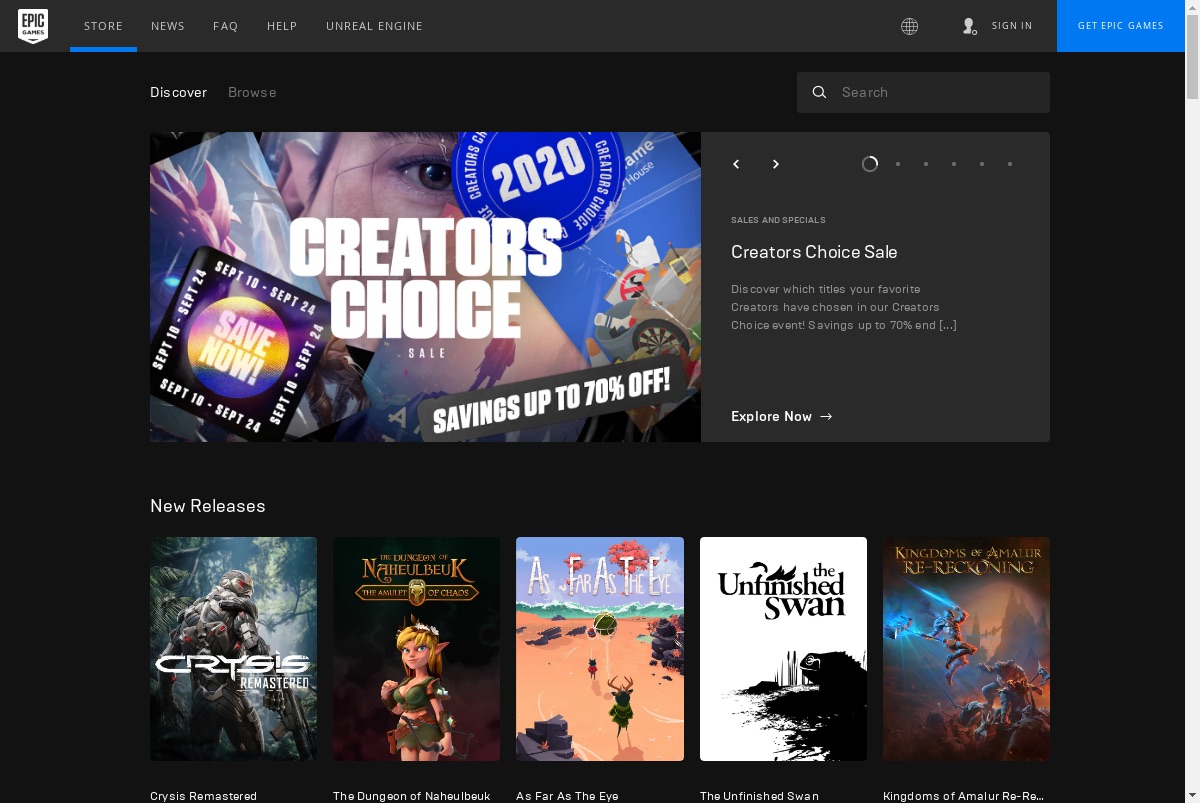The height and width of the screenshot is (803, 1200).
Task: Switch to the Browse tab
Action: point(252,92)
